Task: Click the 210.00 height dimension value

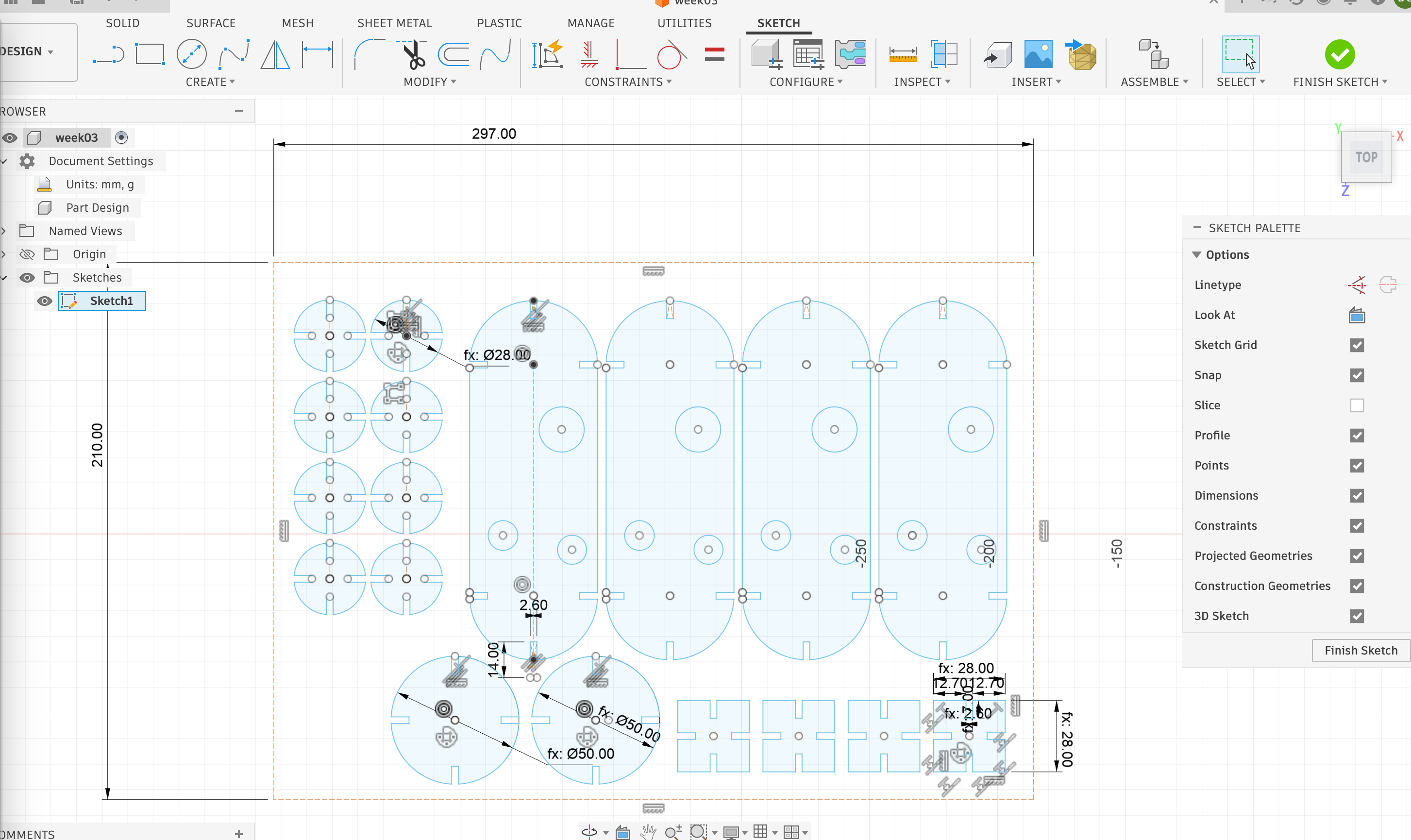Action: [97, 445]
